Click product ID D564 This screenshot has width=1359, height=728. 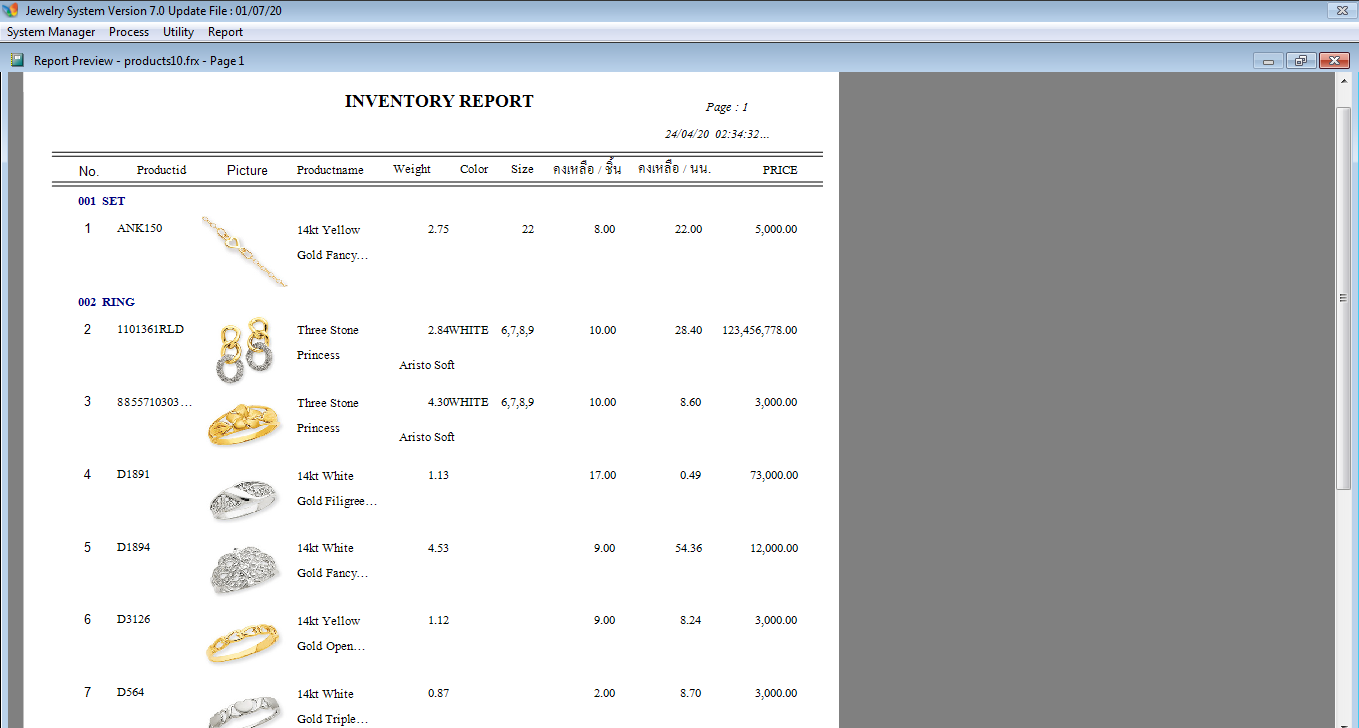130,692
